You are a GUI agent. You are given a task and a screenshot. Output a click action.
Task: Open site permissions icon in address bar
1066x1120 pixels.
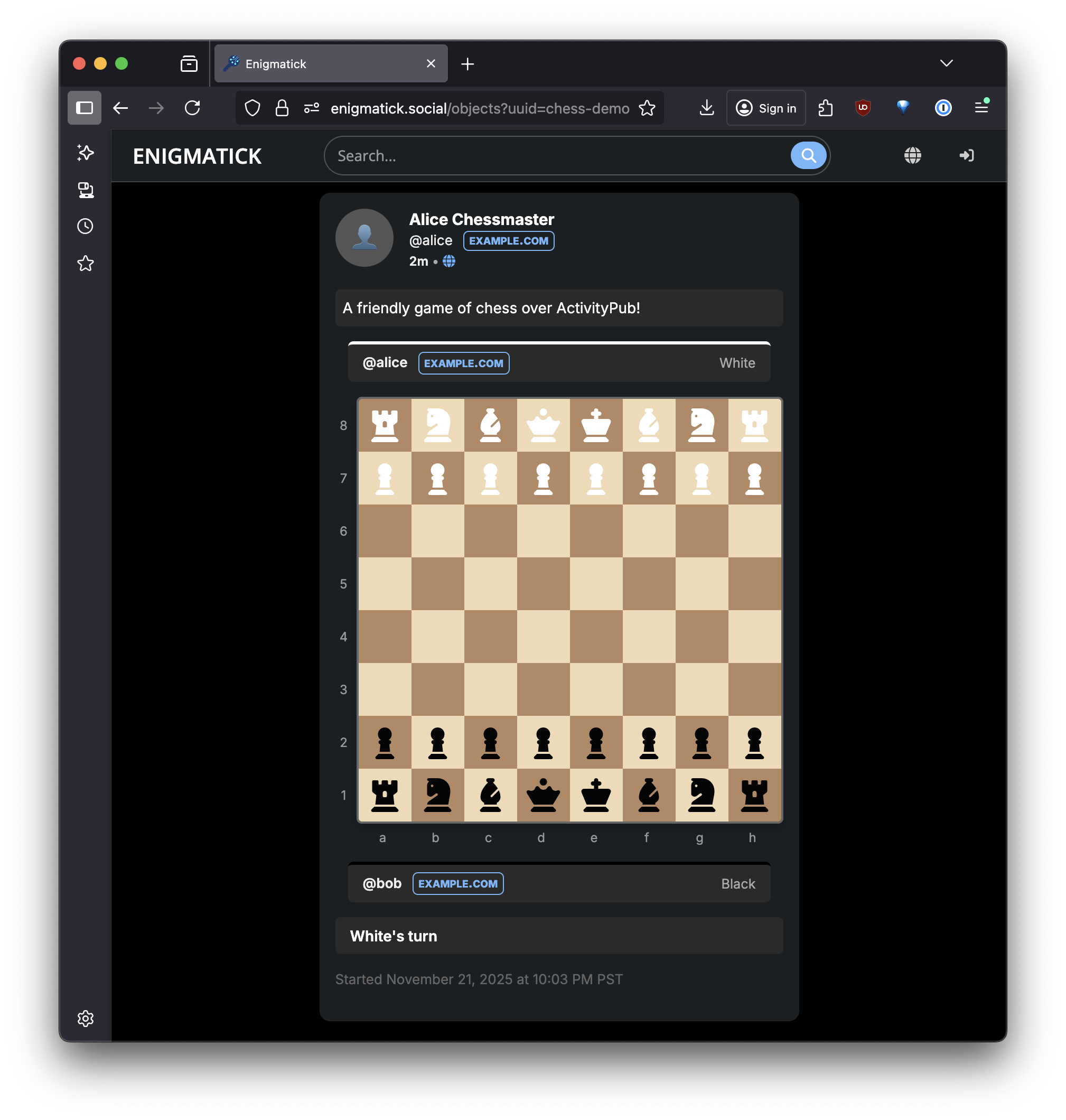pos(311,108)
